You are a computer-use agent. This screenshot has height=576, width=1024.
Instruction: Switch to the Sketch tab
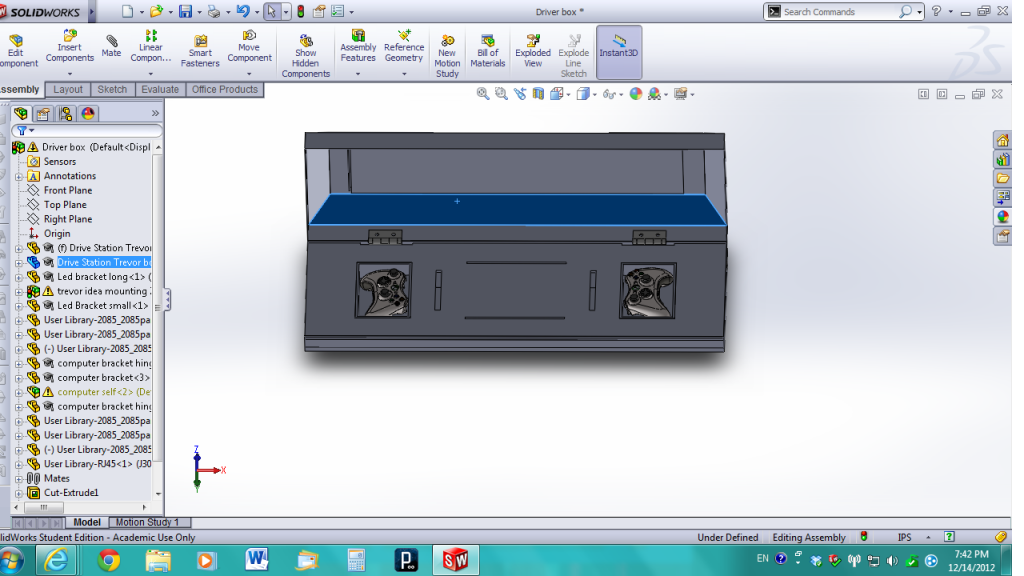112,89
